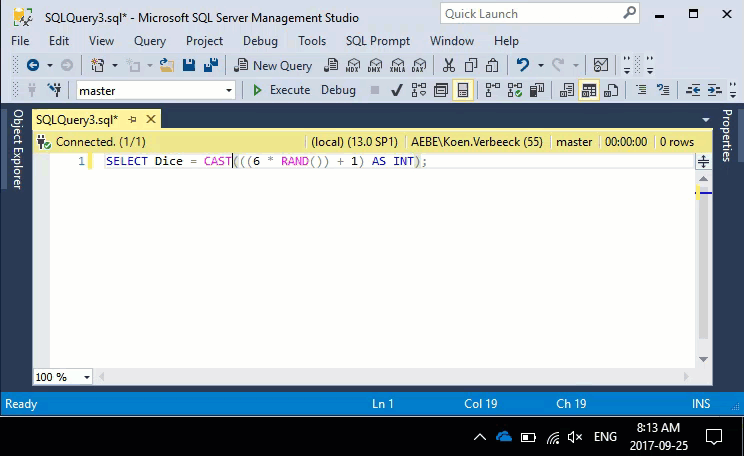Toggle pin on SQLQuery3.sql tab
Viewport: 744px width, 456px height.
tap(132, 120)
